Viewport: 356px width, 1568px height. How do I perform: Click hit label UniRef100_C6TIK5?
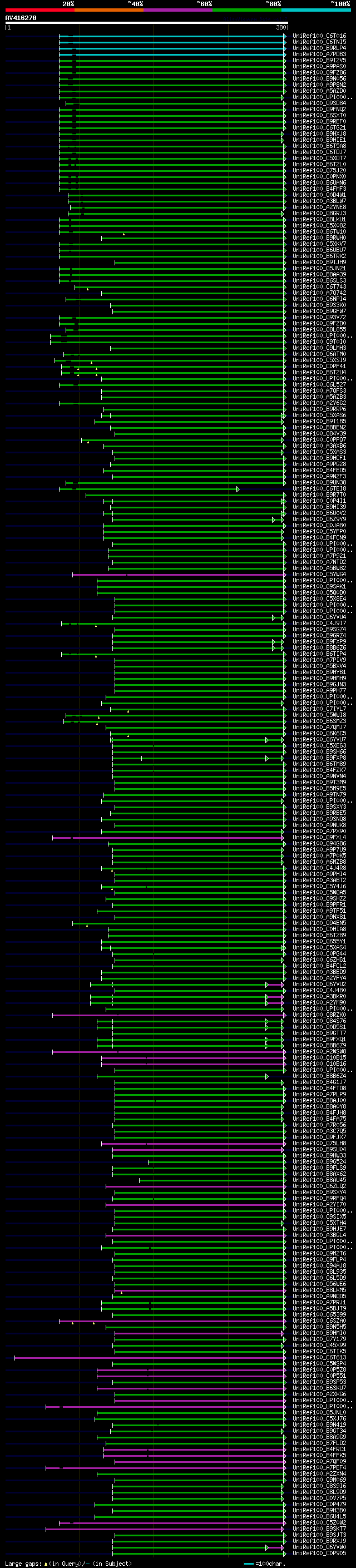[319, 1351]
